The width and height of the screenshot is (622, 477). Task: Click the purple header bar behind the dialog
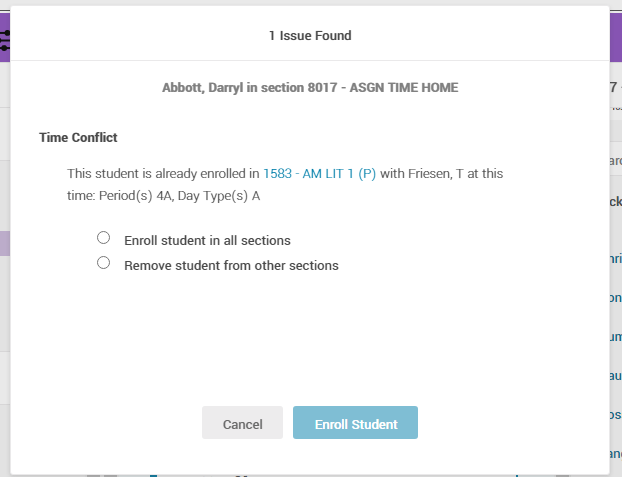coord(616,40)
